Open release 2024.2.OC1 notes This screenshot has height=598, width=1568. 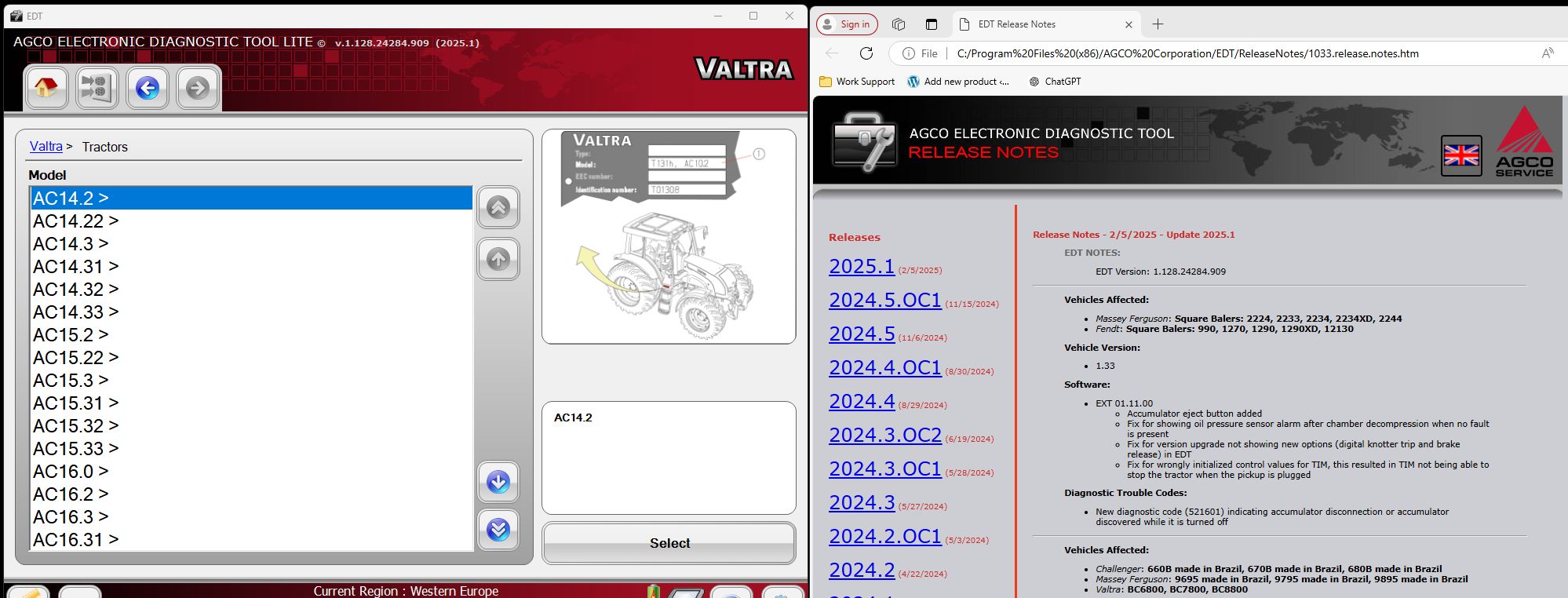885,536
